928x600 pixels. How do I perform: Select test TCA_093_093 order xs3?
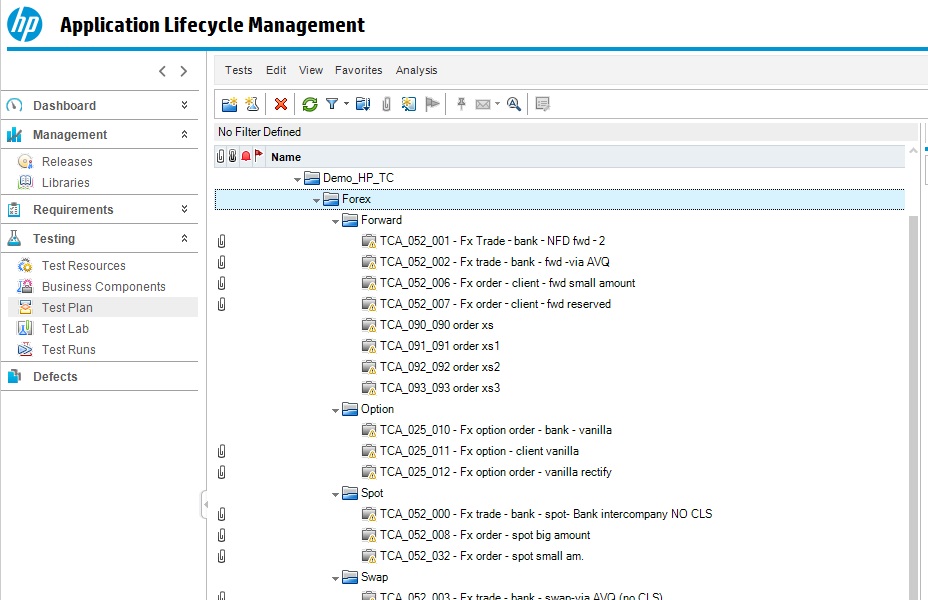point(440,388)
